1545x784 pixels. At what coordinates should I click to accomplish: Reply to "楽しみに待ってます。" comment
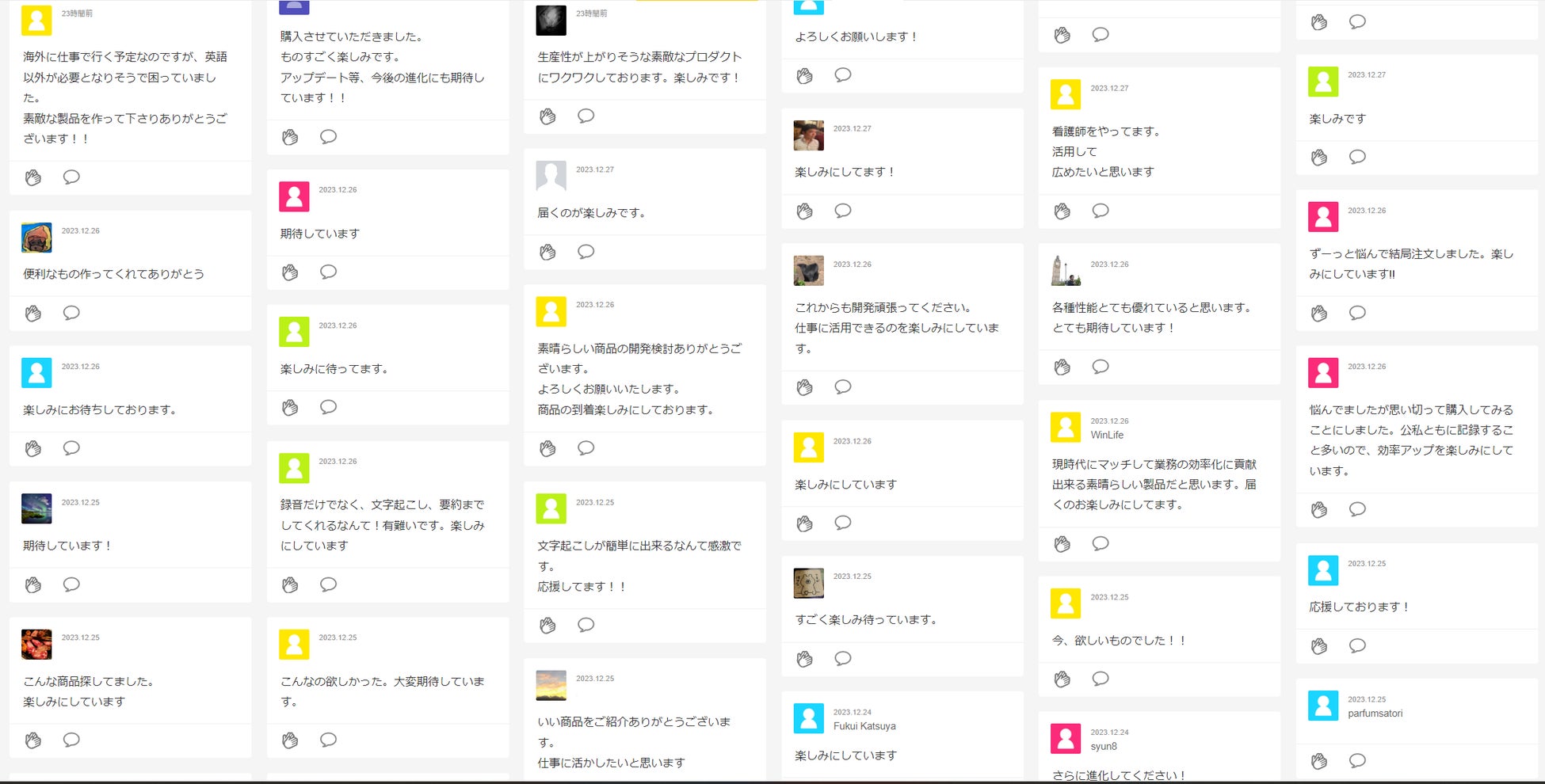(x=328, y=407)
